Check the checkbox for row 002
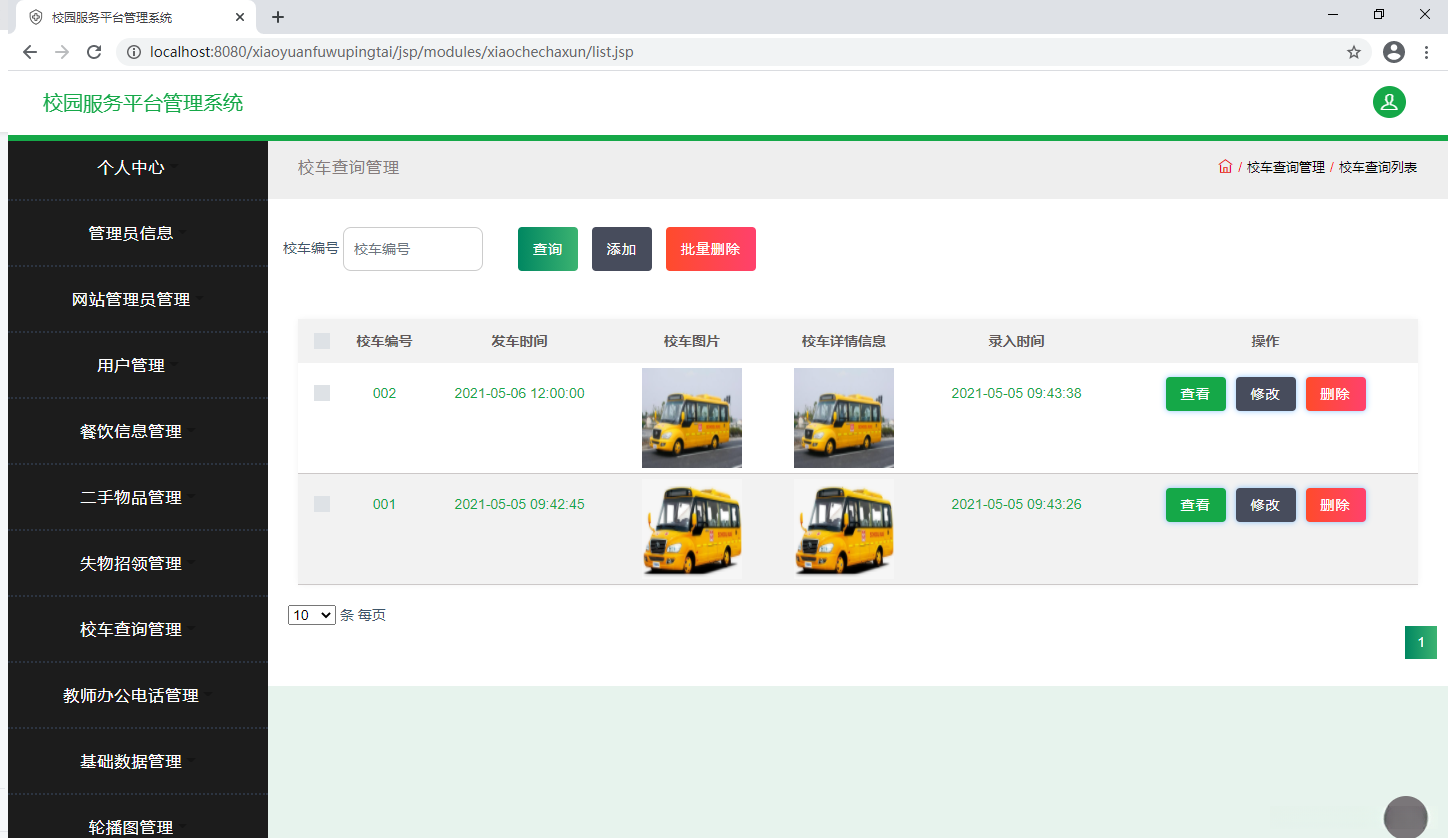The image size is (1448, 838). point(322,393)
